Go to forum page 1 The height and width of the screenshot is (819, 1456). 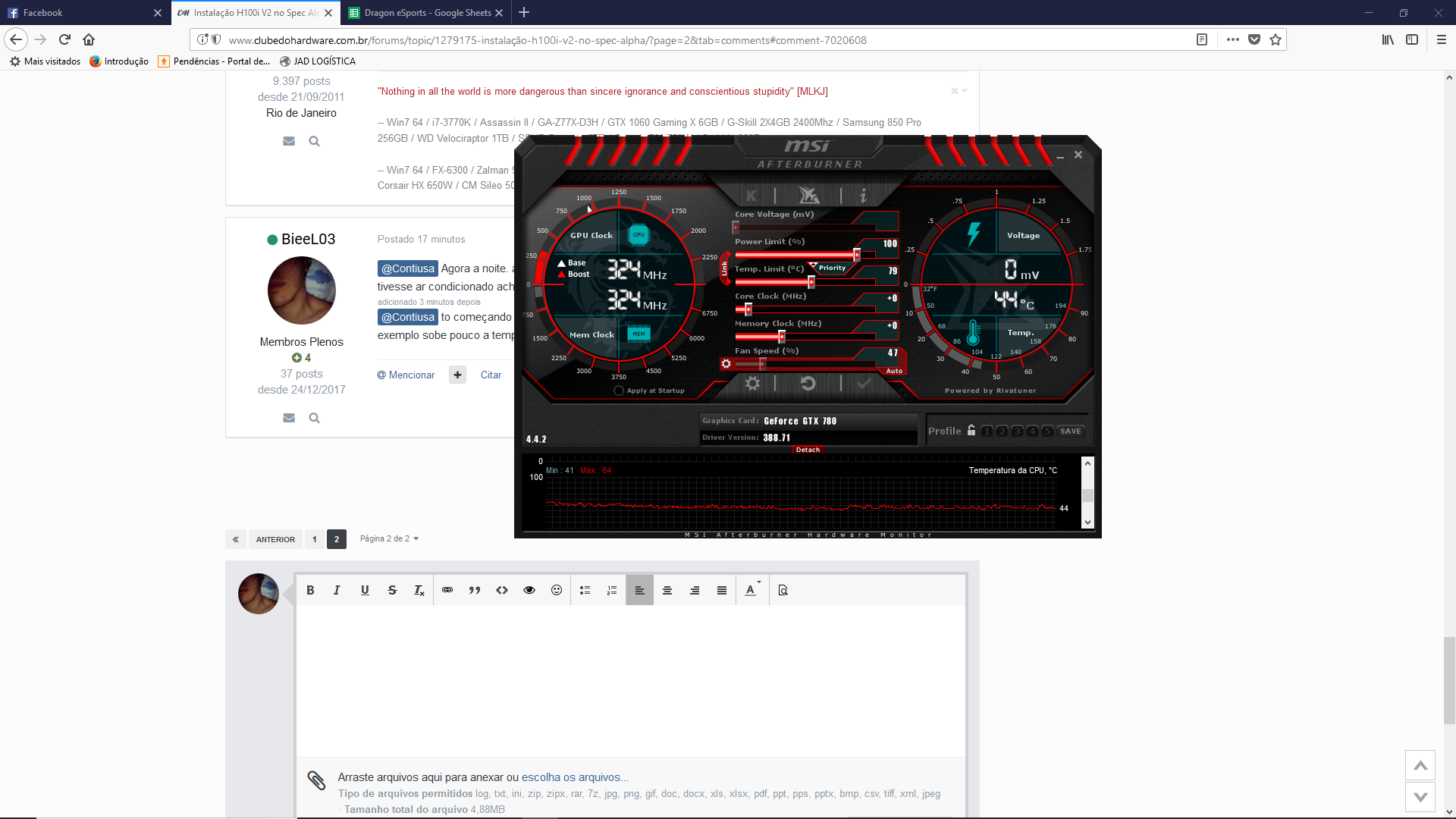[x=314, y=539]
